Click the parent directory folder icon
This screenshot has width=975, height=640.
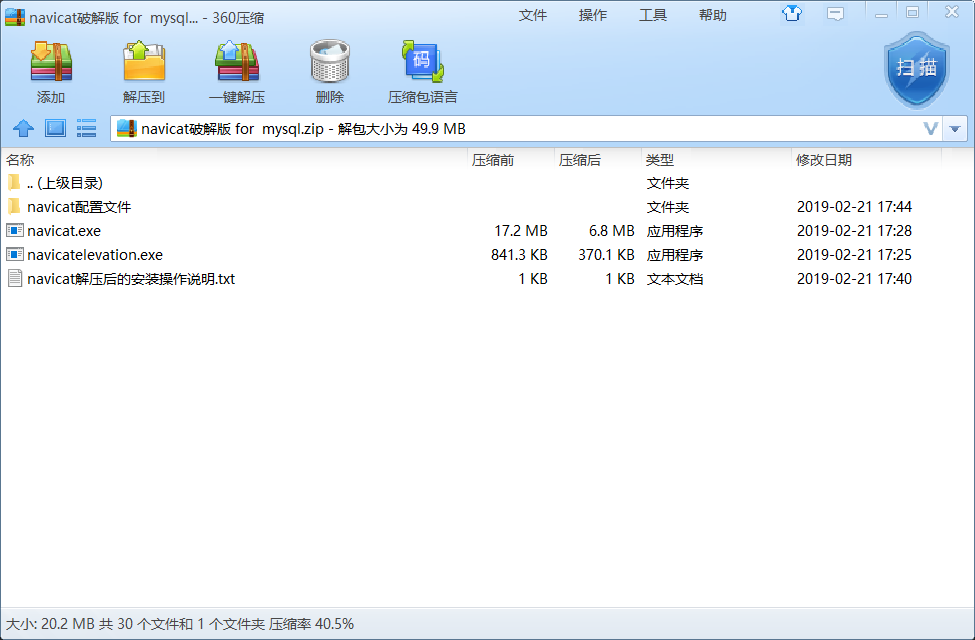pos(15,182)
